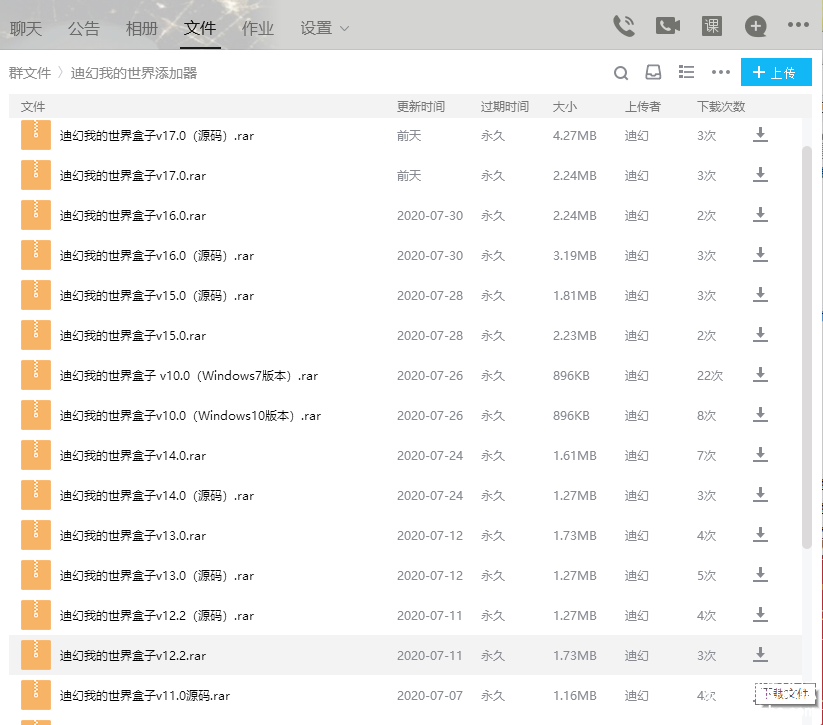823x725 pixels.
Task: Click the add chat bubble plus icon
Action: 756,26
